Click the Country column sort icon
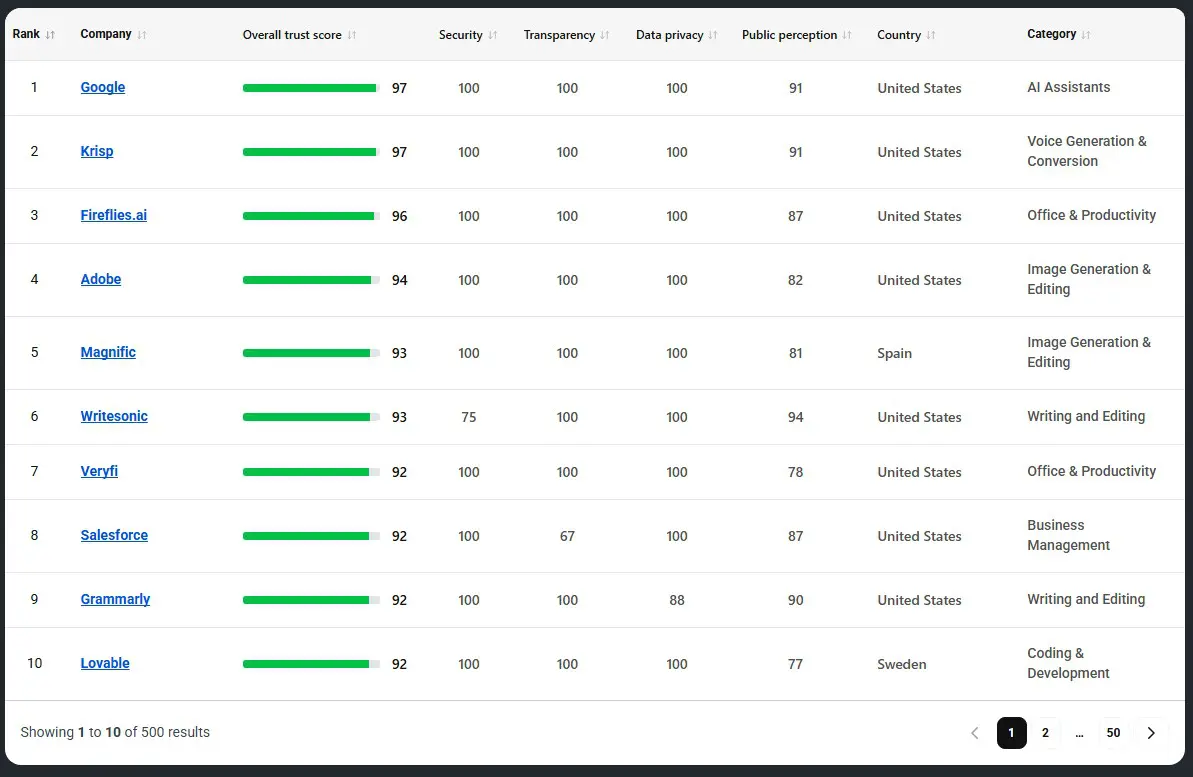The width and height of the screenshot is (1193, 777). pyautogui.click(x=931, y=35)
